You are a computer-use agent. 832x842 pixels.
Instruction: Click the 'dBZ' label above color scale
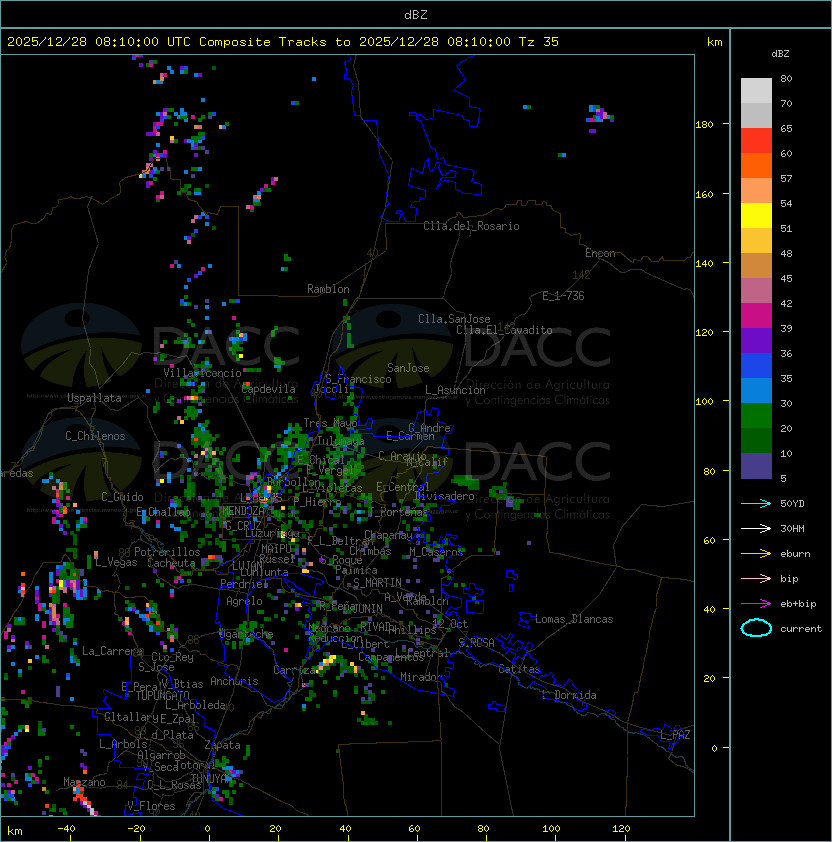click(x=780, y=54)
